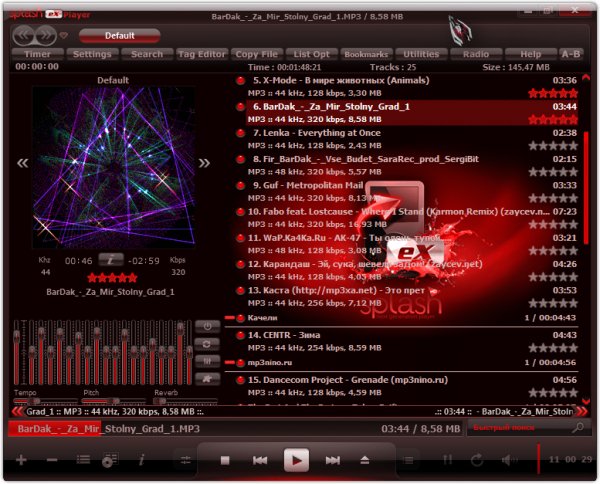Open track info via the bottom italic i icon
This screenshot has width=600, height=484.
[141, 460]
